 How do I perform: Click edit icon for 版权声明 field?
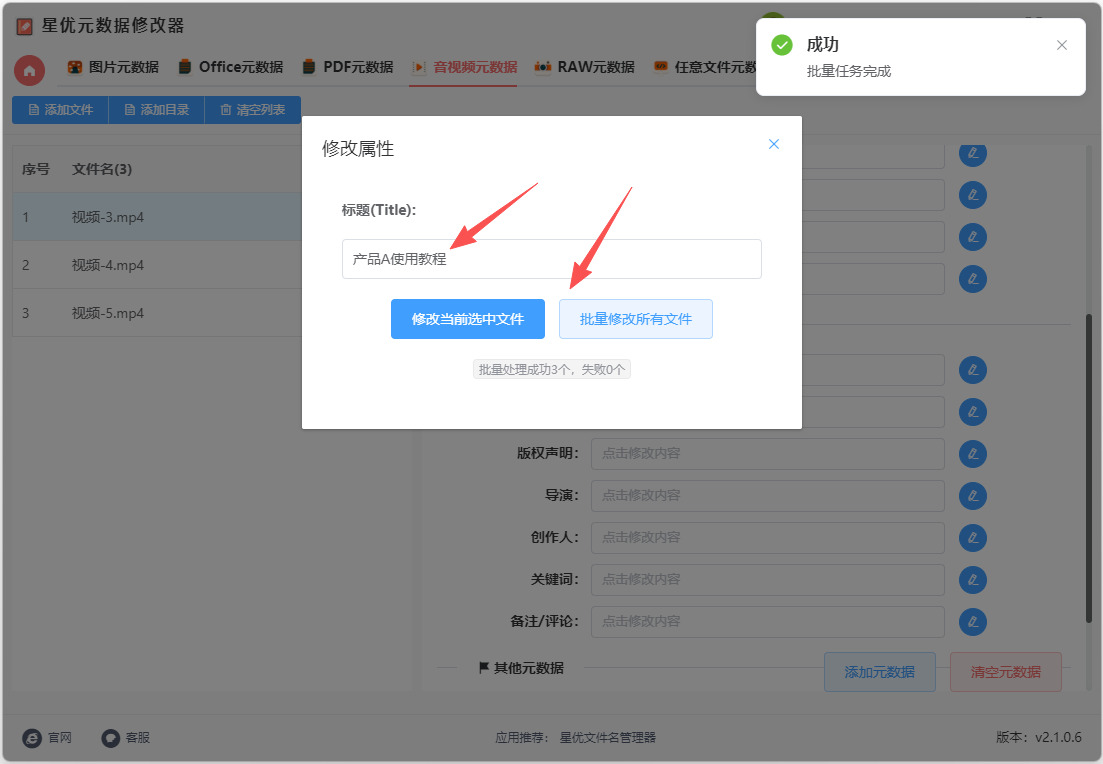coord(973,454)
